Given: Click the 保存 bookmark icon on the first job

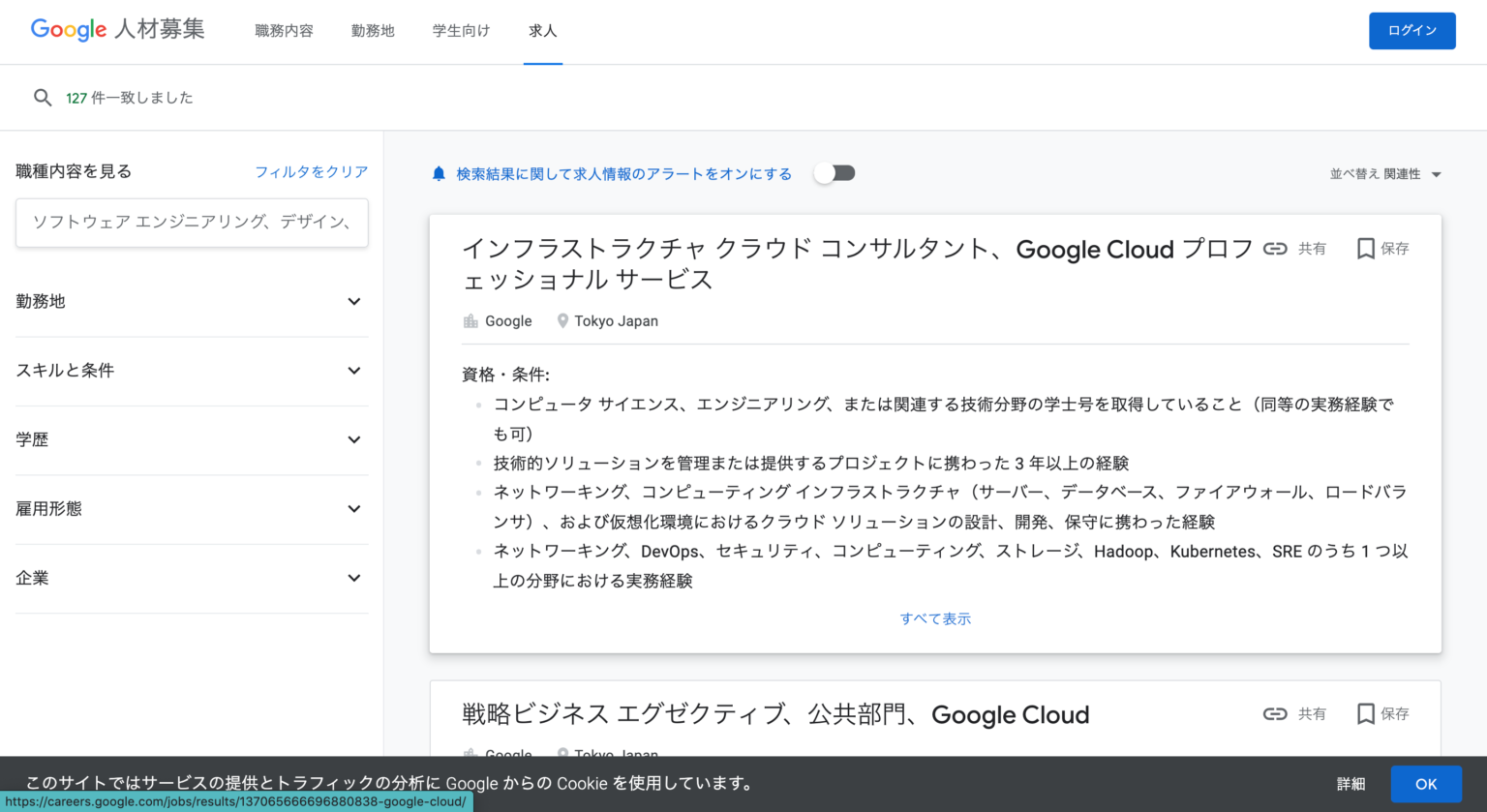Looking at the screenshot, I should tap(1366, 249).
